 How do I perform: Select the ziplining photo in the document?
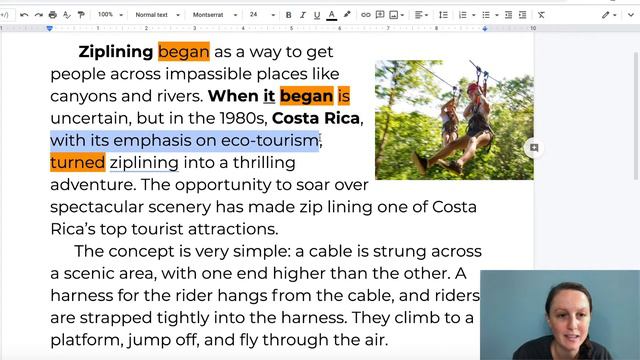[454, 120]
